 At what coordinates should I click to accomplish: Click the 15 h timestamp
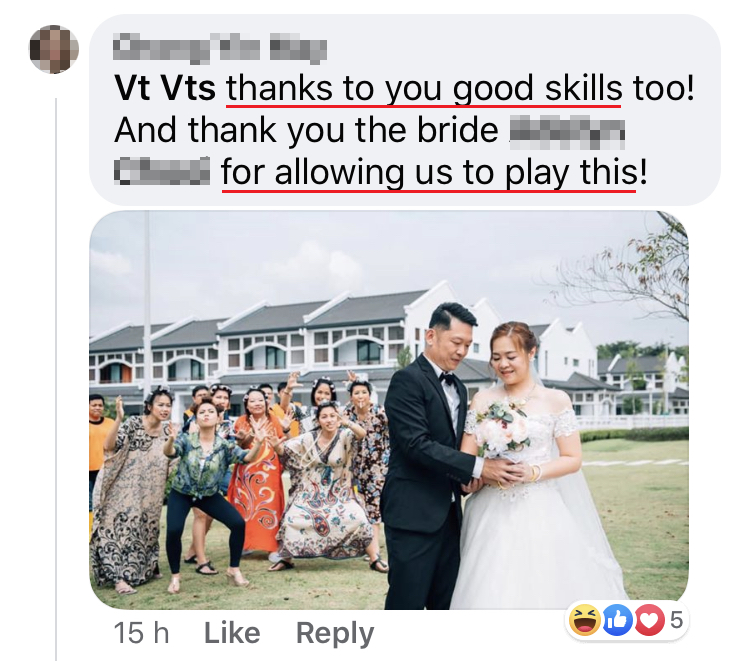point(141,633)
